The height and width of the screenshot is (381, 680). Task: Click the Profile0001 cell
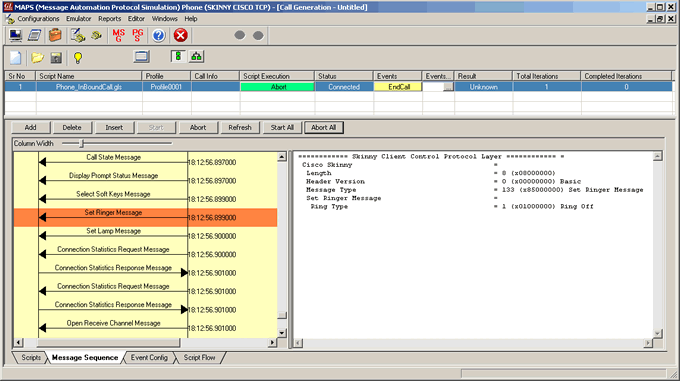(166, 87)
